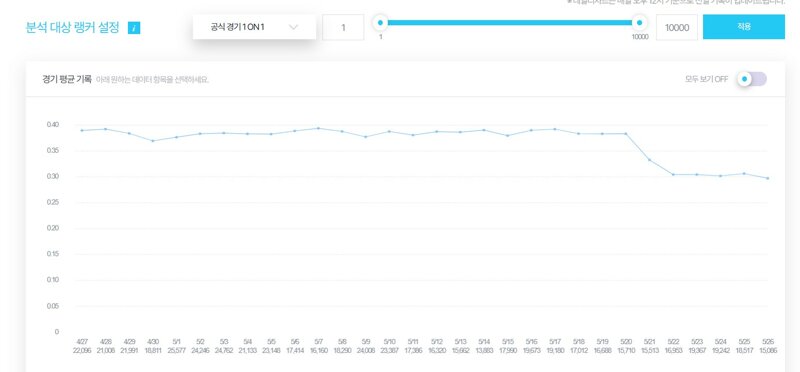Click the 모두 보기 OFF label text

pos(706,80)
